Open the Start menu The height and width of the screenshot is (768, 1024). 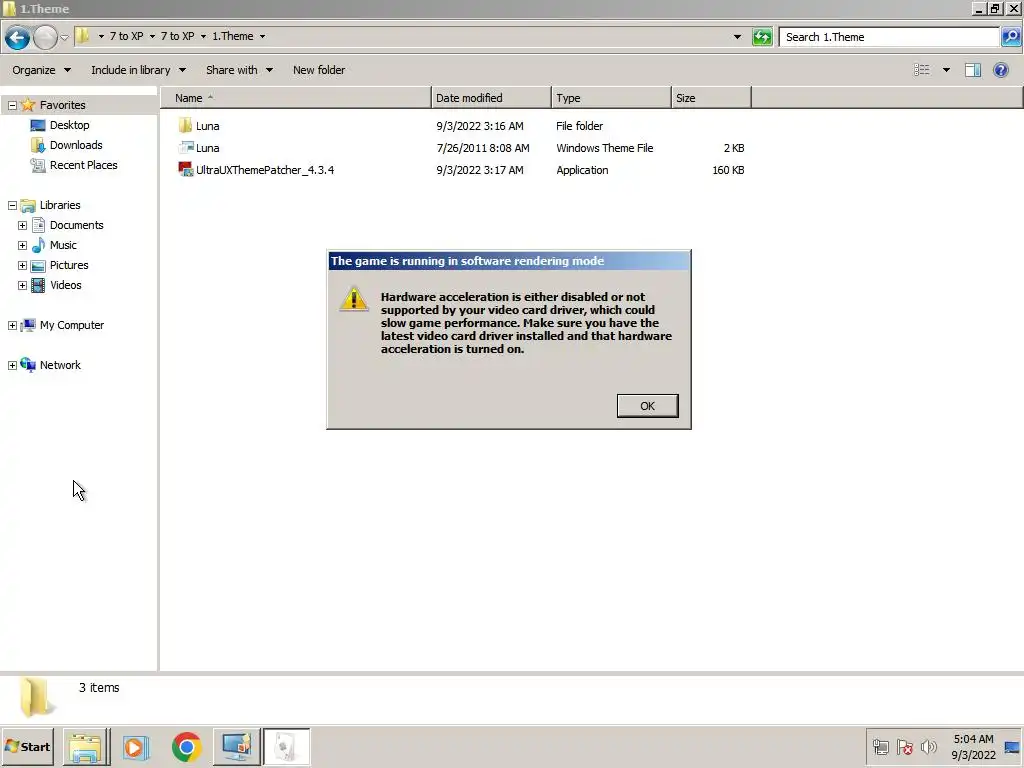coord(27,746)
